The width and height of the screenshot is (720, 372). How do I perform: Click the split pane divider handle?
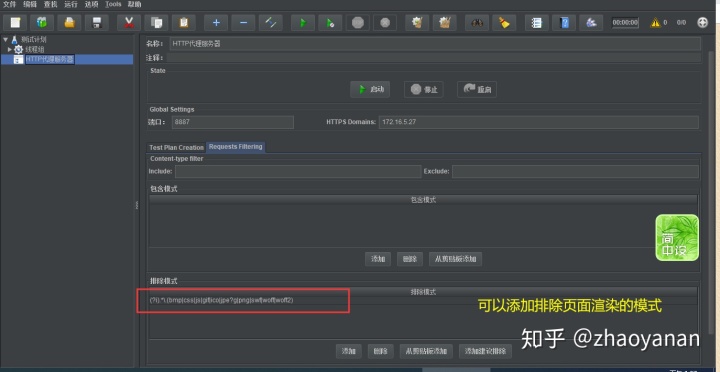(x=136, y=205)
